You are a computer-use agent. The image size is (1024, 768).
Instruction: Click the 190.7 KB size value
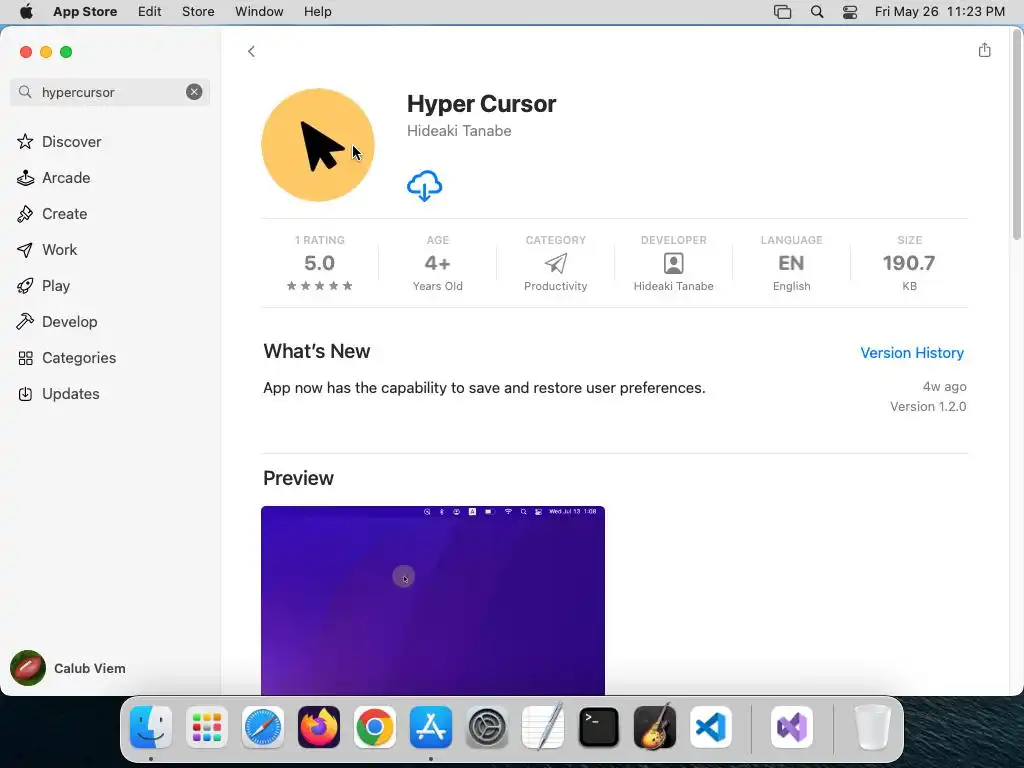coord(909,263)
